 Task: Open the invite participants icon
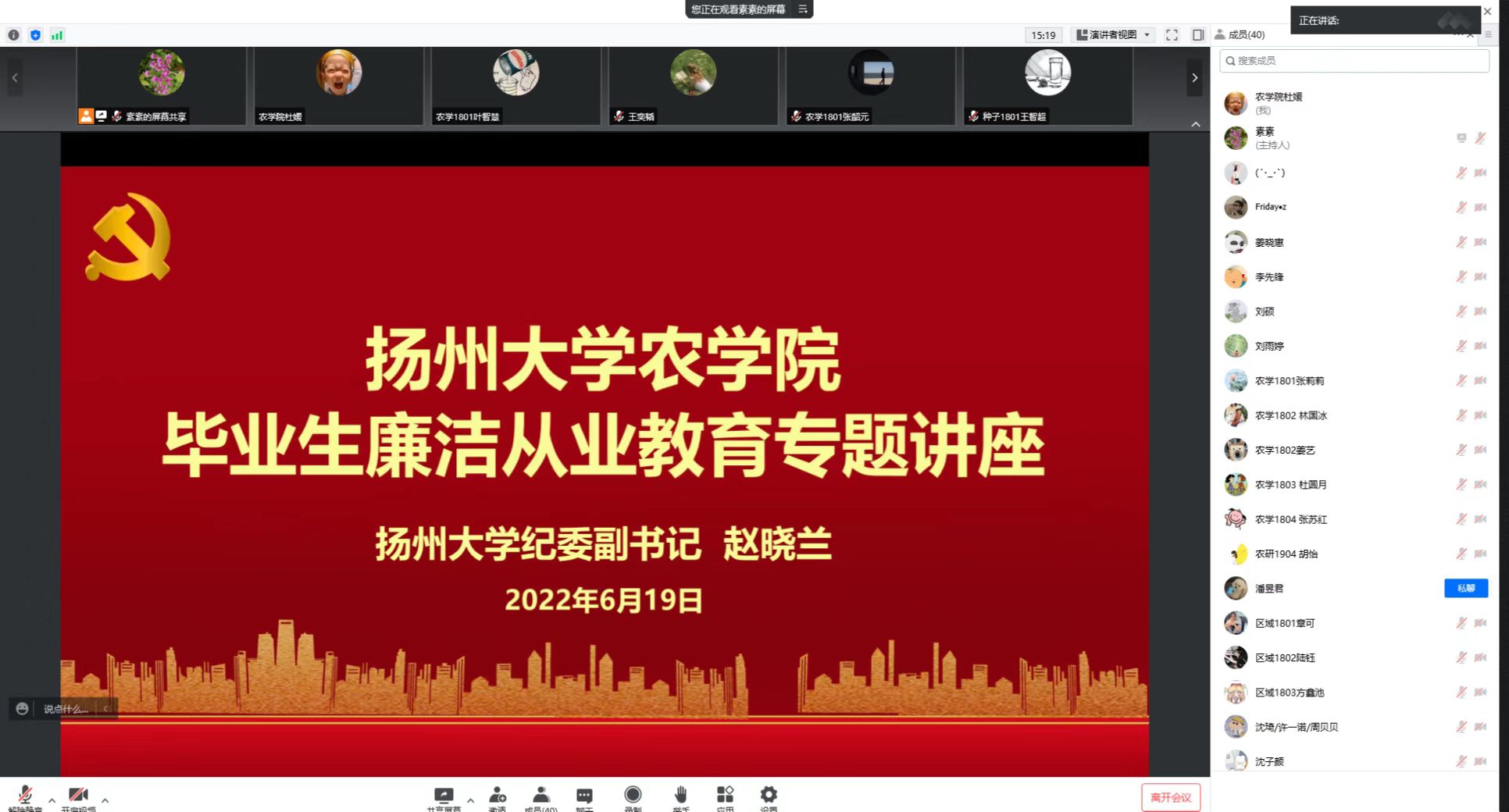[x=497, y=796]
